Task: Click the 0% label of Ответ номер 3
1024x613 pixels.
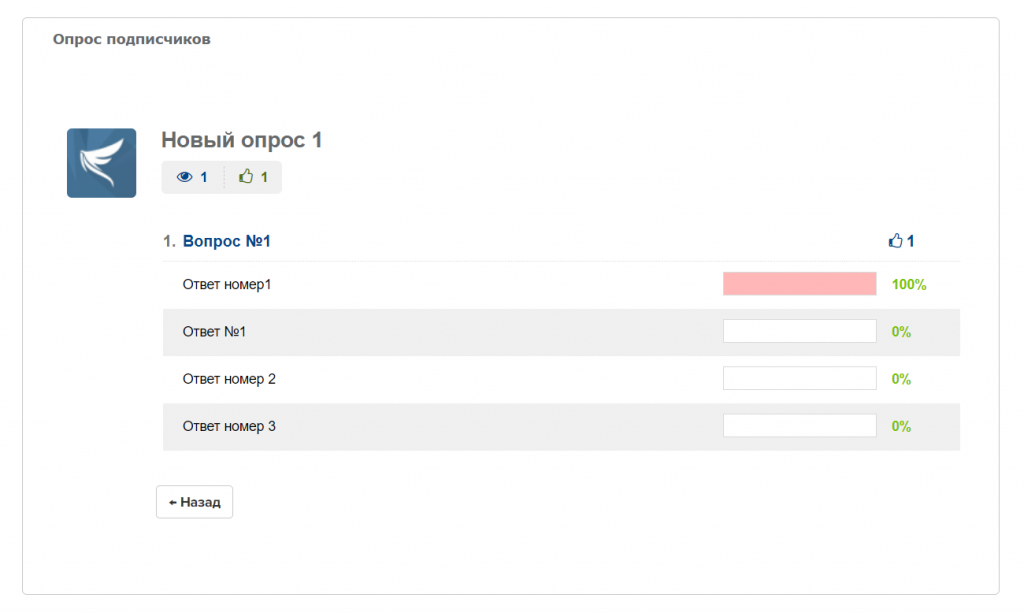Action: click(901, 426)
